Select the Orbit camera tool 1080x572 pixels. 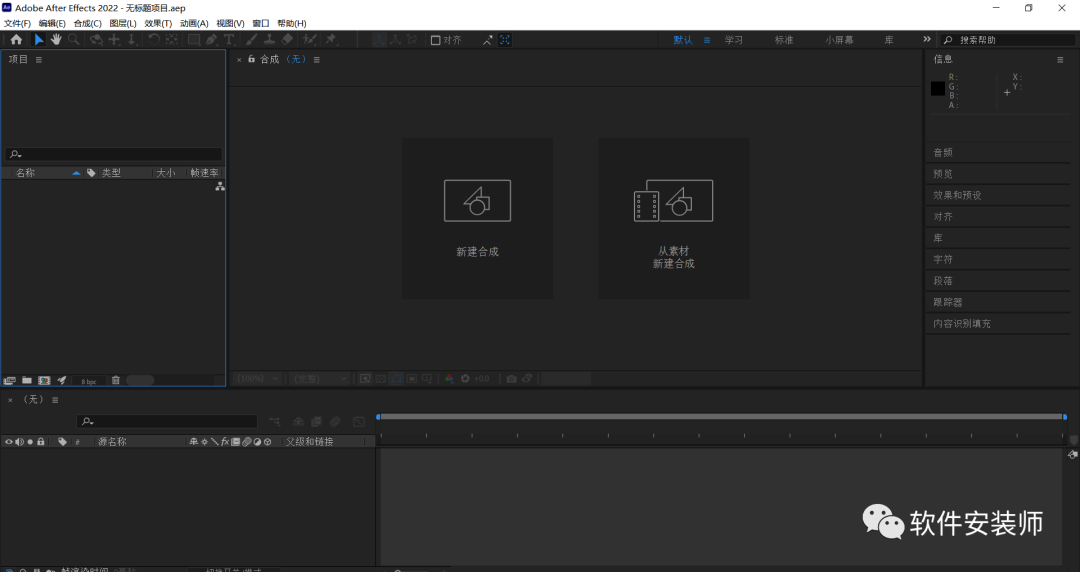coord(96,40)
